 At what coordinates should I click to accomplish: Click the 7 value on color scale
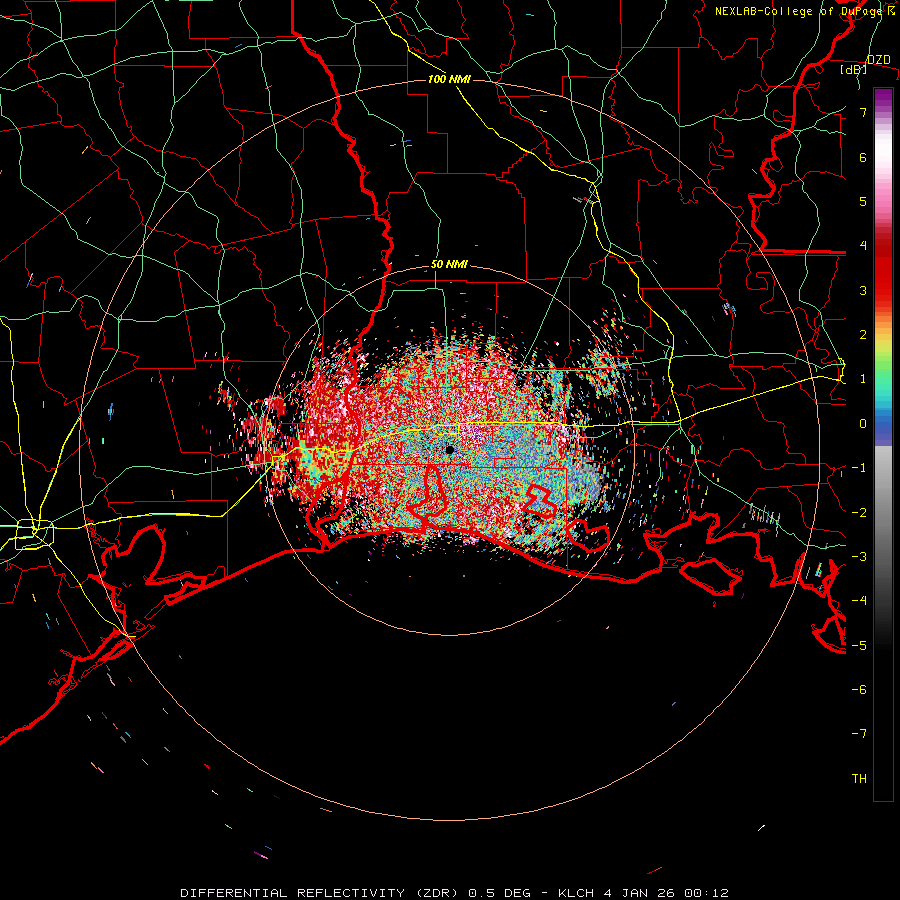click(x=863, y=112)
